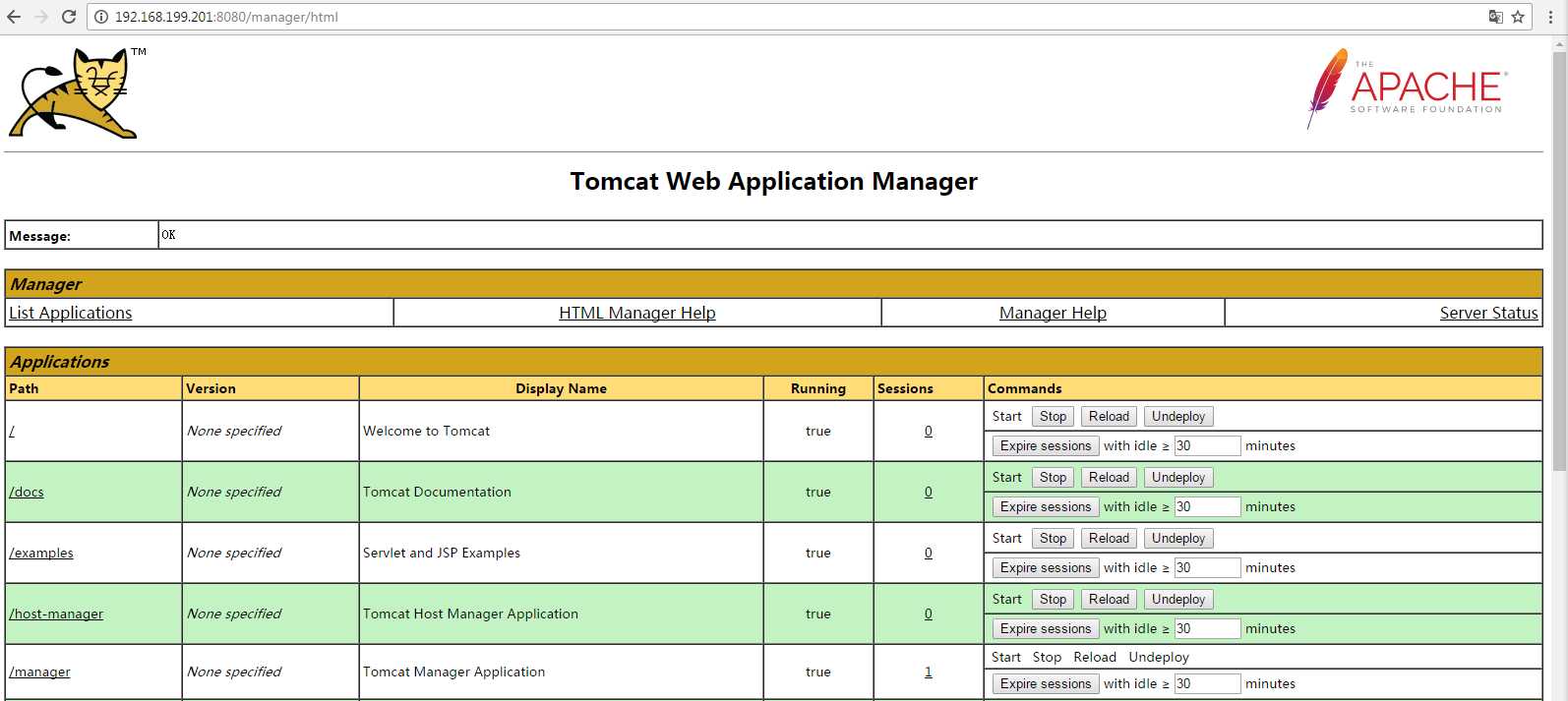Reload the page with the refresh icon

[x=69, y=17]
